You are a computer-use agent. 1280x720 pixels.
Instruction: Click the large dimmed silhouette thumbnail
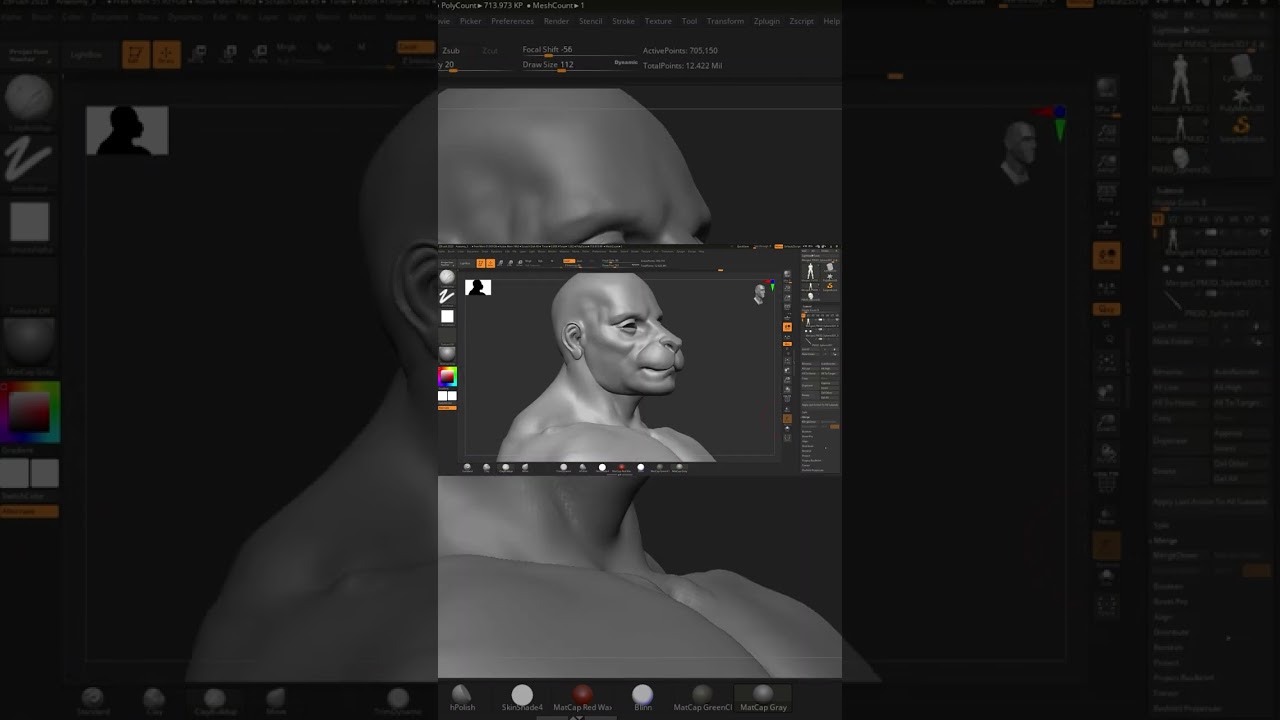tap(127, 130)
